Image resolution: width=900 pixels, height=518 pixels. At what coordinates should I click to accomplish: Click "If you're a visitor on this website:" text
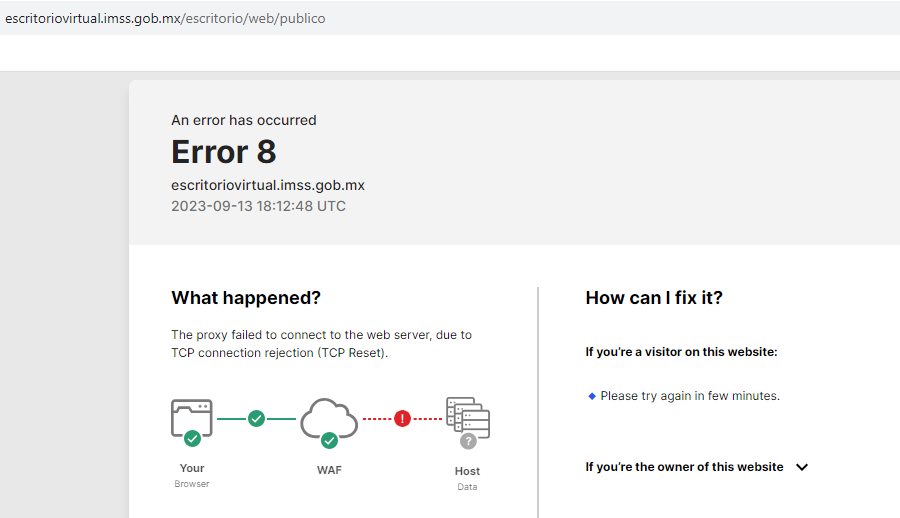click(x=681, y=351)
